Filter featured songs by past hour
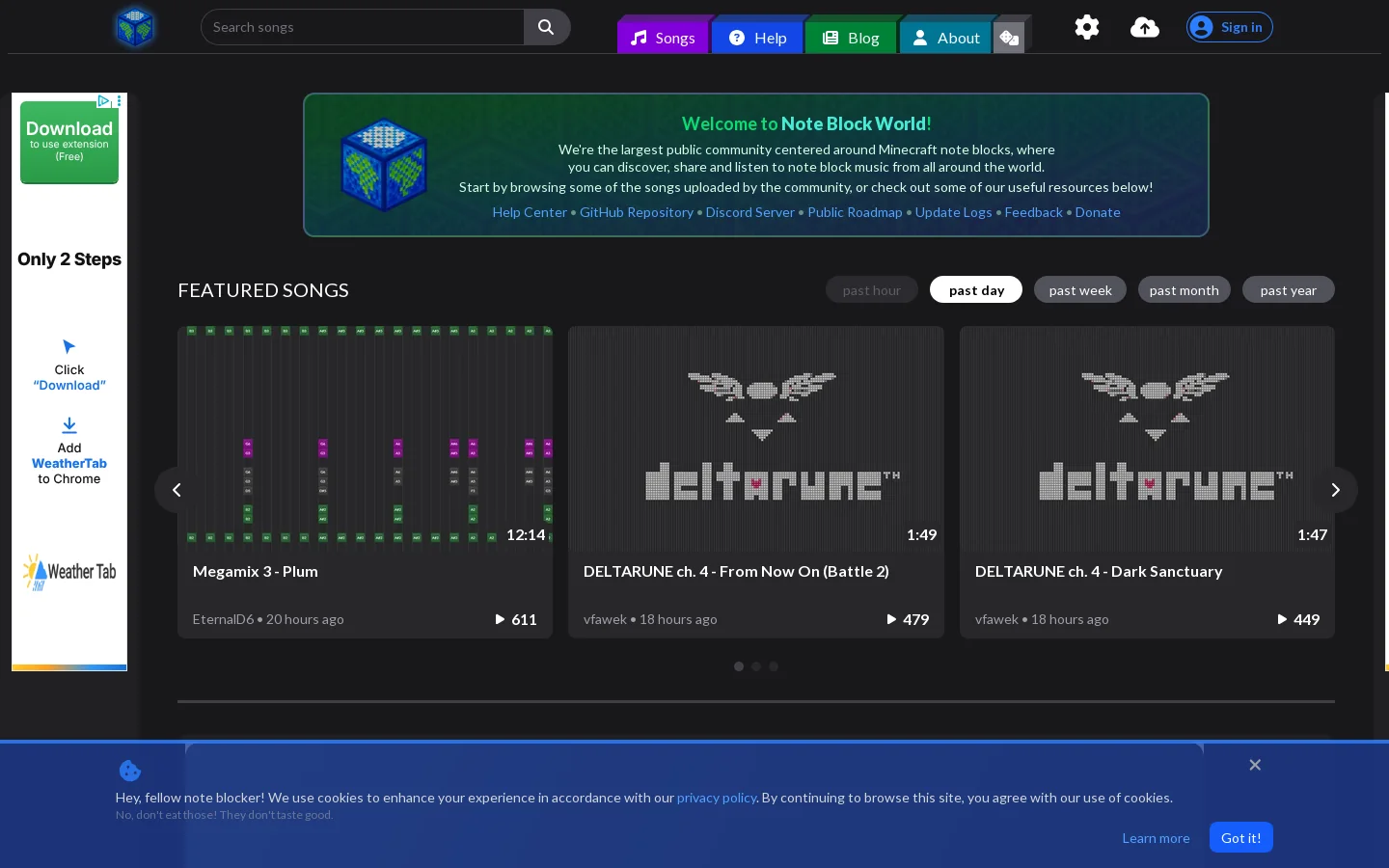Viewport: 1389px width, 868px height. [872, 290]
